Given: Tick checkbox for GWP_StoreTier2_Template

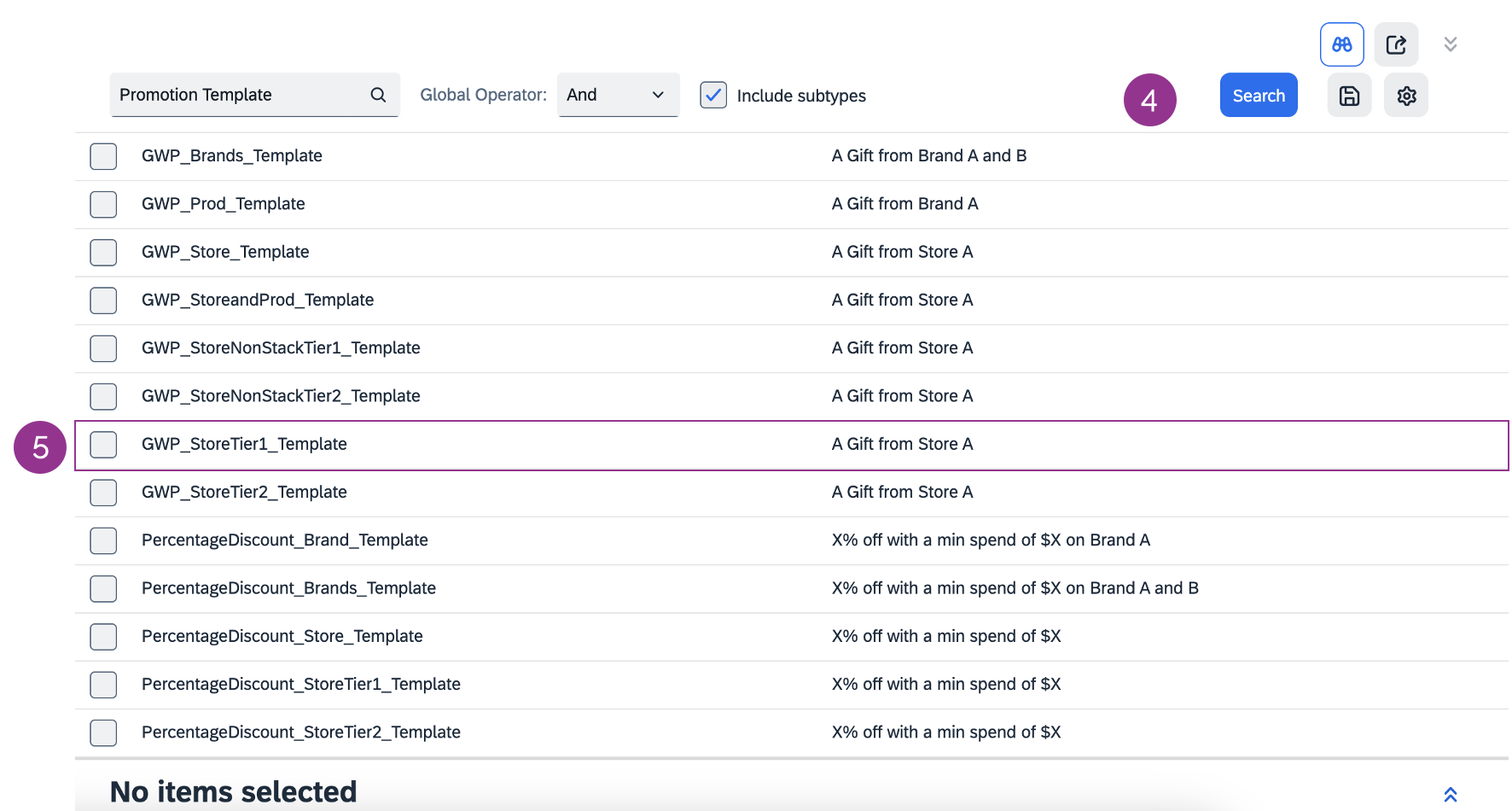Looking at the screenshot, I should click(x=103, y=493).
